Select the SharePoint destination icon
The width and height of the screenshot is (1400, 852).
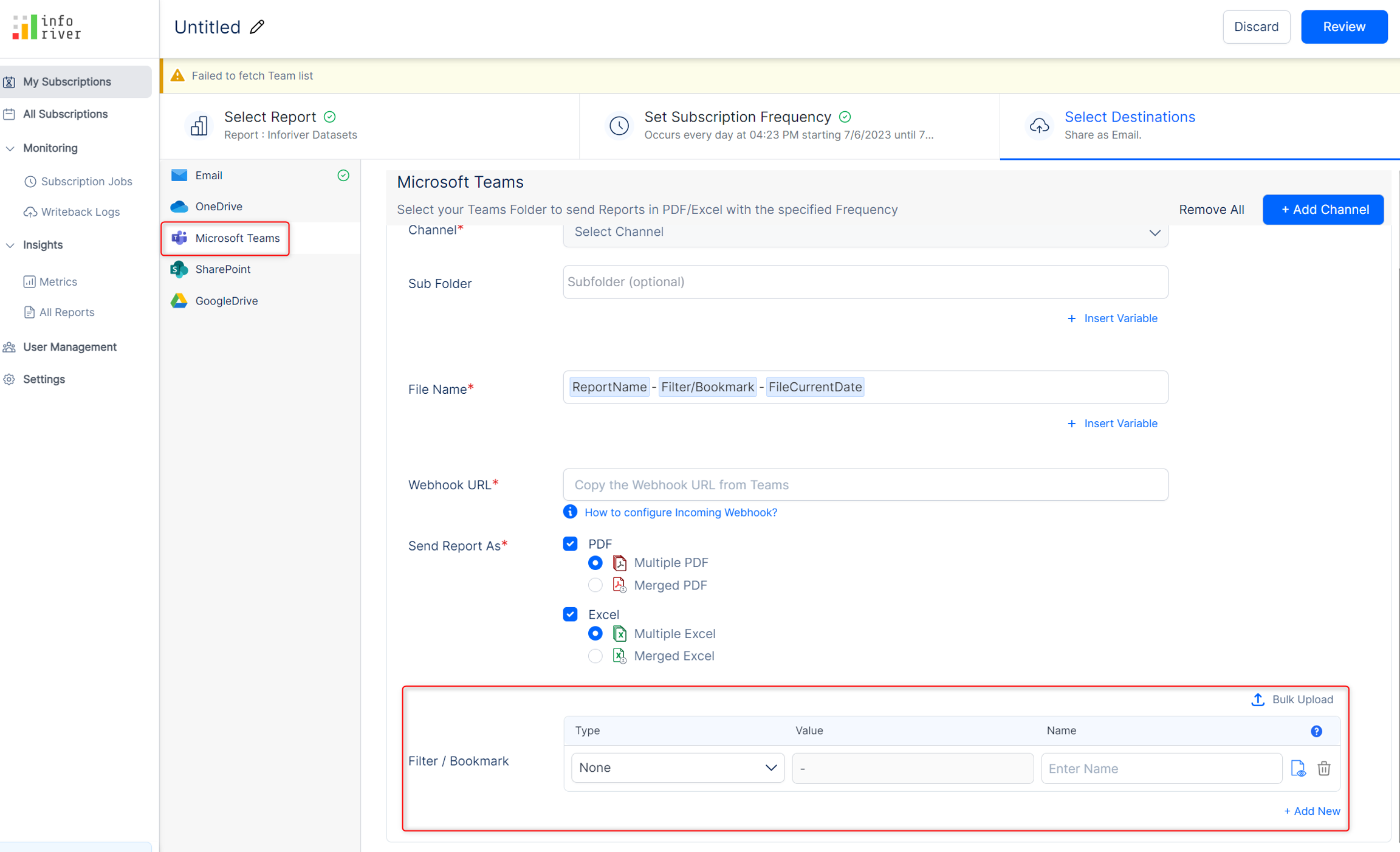click(x=179, y=269)
